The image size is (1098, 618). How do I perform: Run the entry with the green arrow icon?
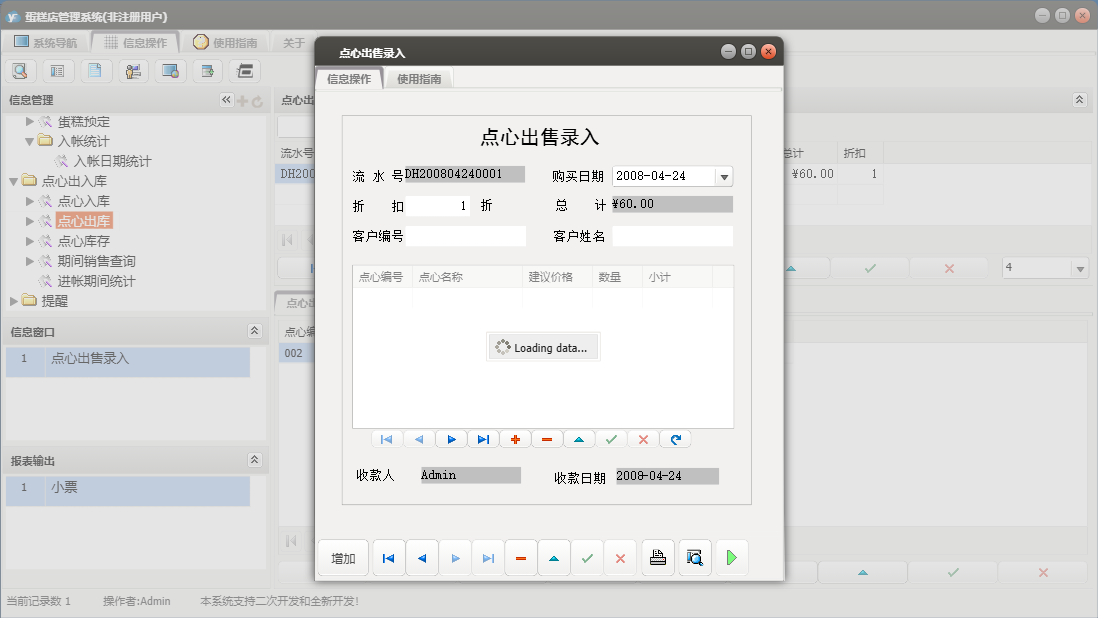click(731, 557)
